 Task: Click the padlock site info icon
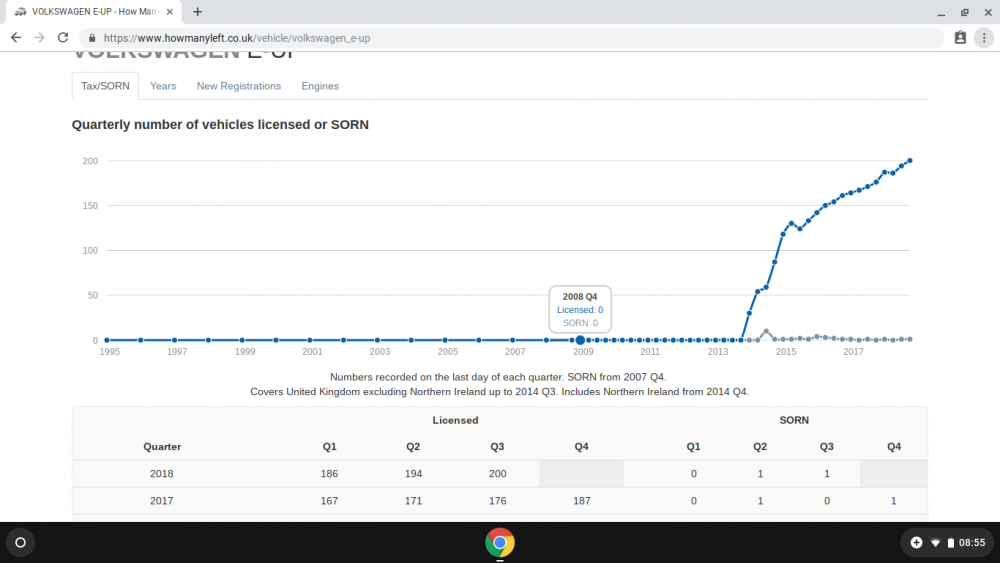[x=92, y=38]
